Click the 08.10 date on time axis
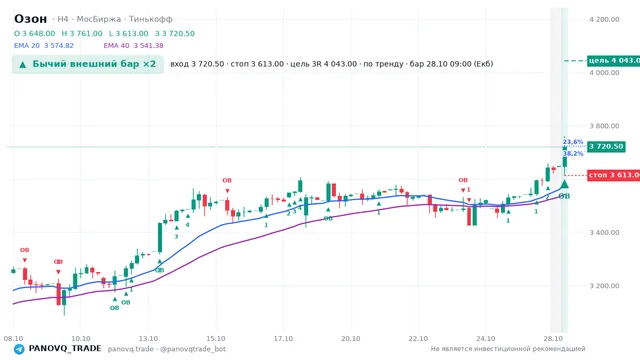 point(13,339)
